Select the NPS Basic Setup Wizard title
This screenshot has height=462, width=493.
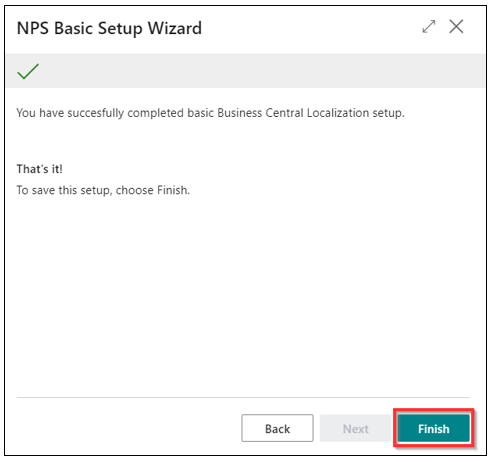[109, 28]
